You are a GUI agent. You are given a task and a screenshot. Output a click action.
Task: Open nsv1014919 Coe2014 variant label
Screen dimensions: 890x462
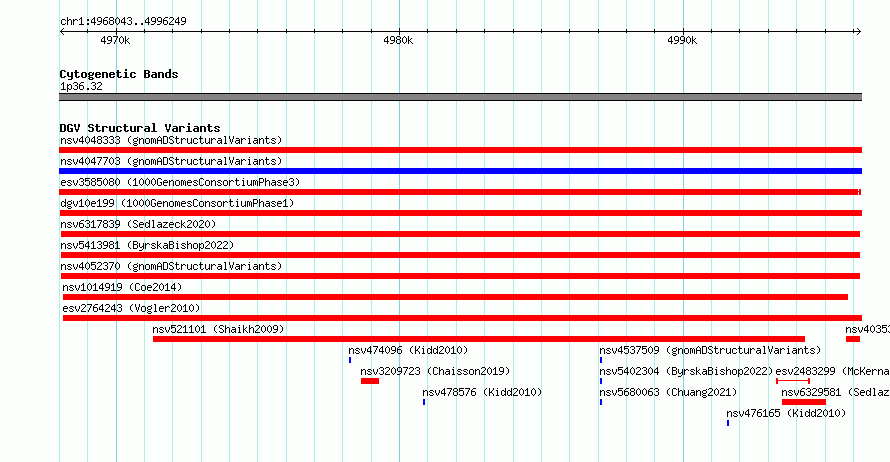[x=122, y=287]
